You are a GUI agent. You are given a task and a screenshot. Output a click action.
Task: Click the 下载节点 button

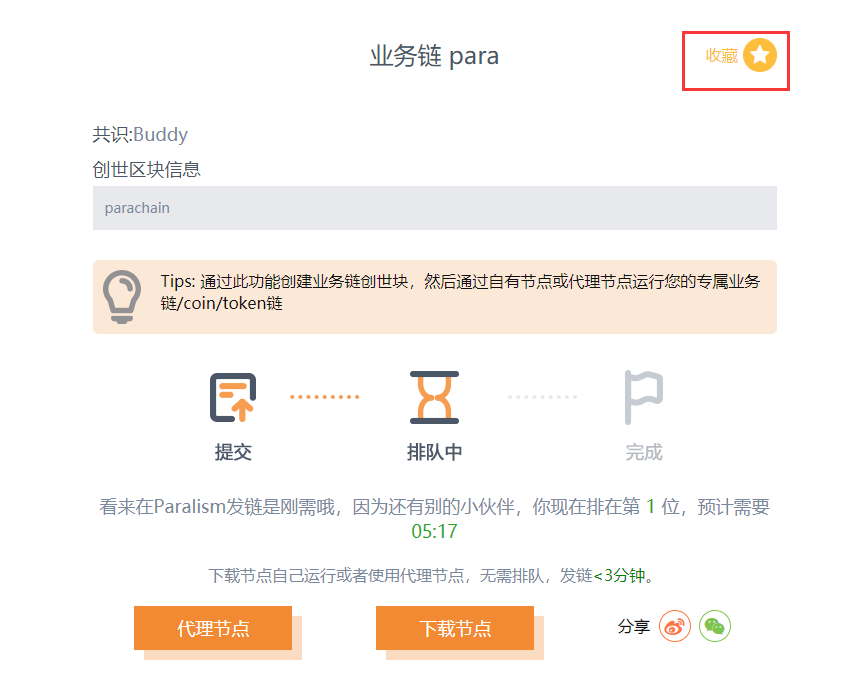(455, 628)
